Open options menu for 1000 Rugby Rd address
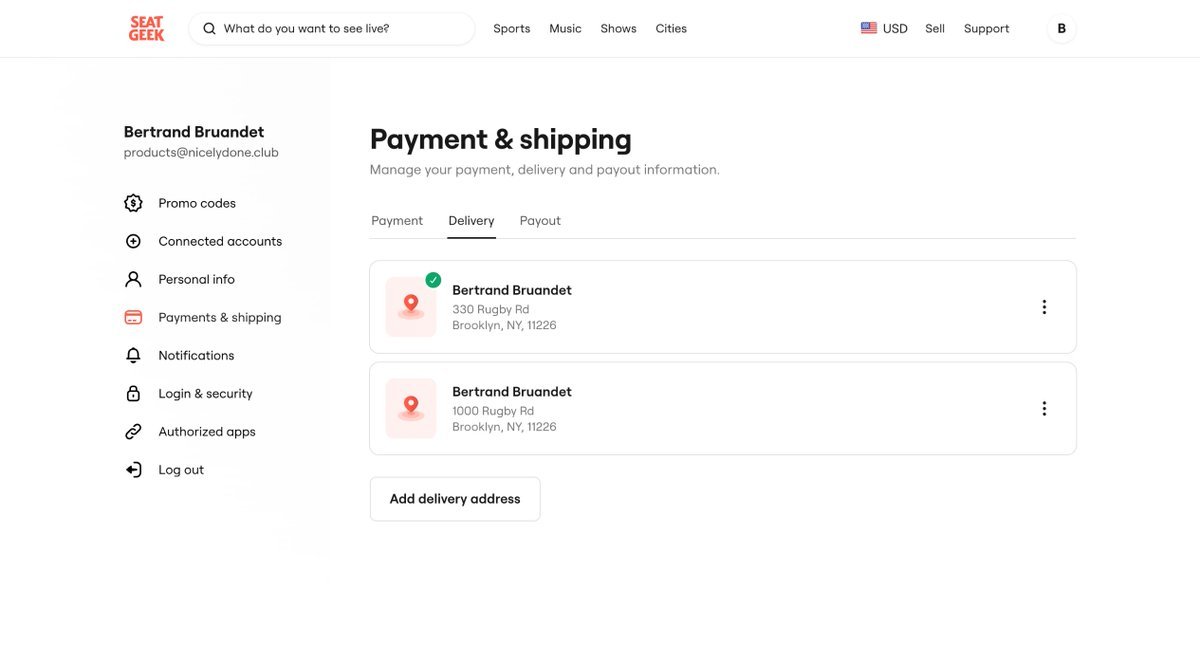Image resolution: width=1200 pixels, height=664 pixels. [1044, 409]
